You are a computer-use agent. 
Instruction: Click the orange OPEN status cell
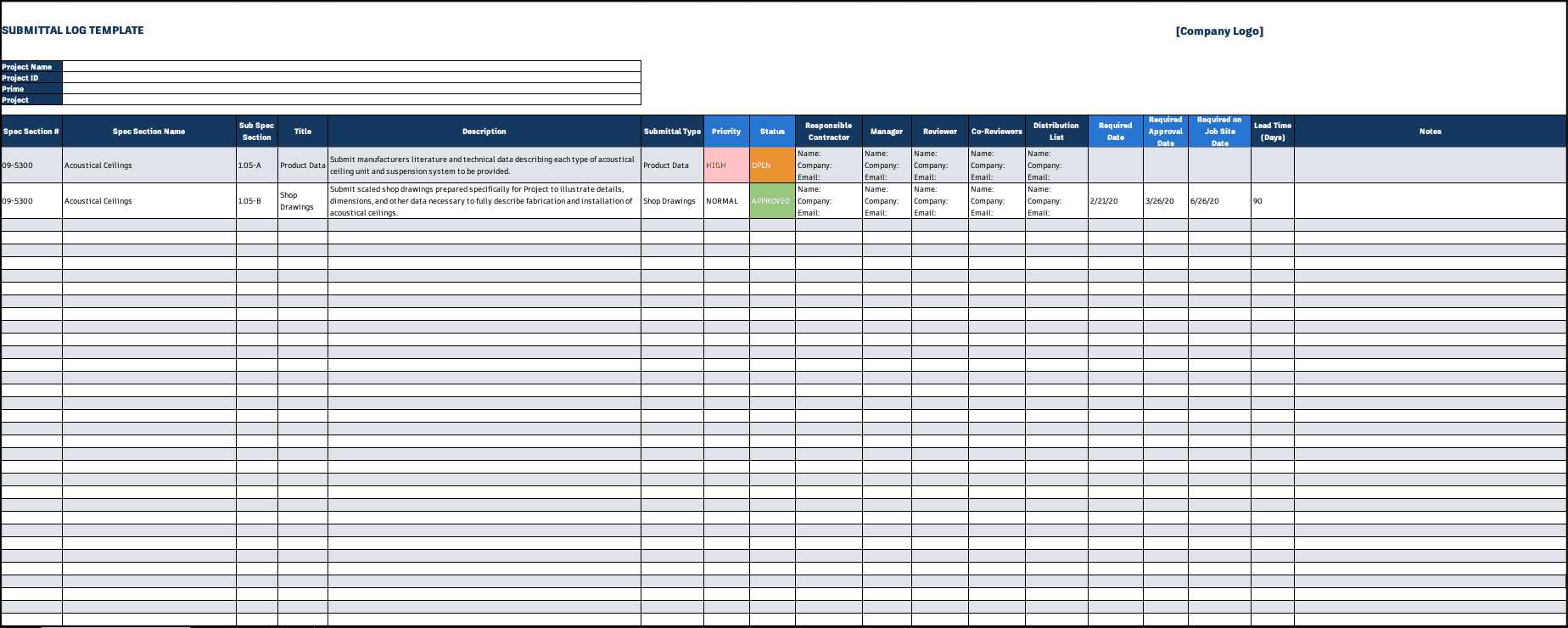tap(772, 165)
